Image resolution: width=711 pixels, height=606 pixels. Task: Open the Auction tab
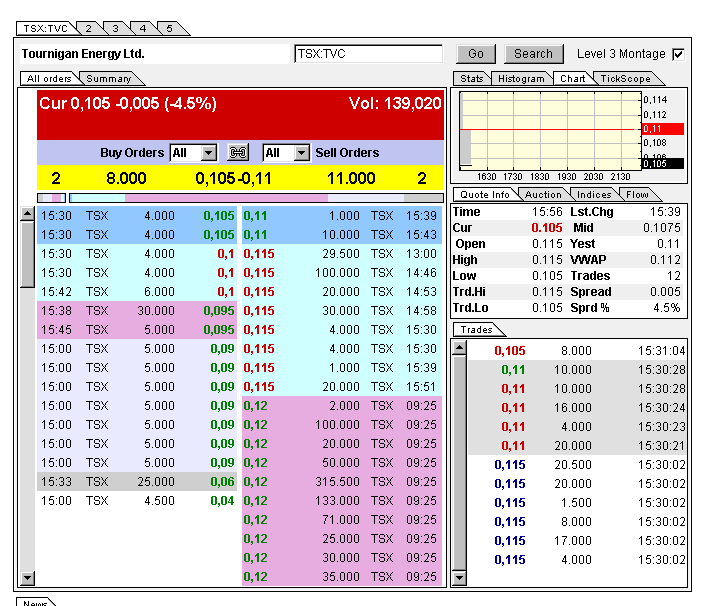click(x=543, y=194)
